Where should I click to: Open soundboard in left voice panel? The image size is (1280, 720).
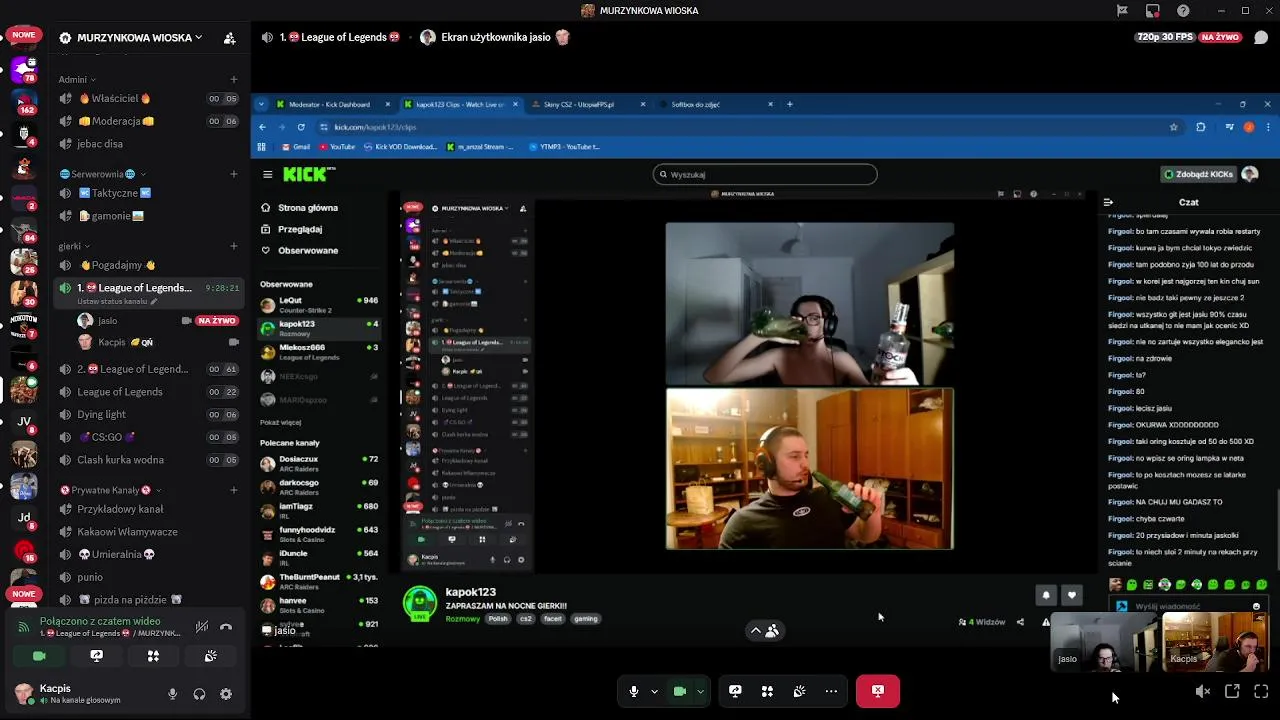210,656
